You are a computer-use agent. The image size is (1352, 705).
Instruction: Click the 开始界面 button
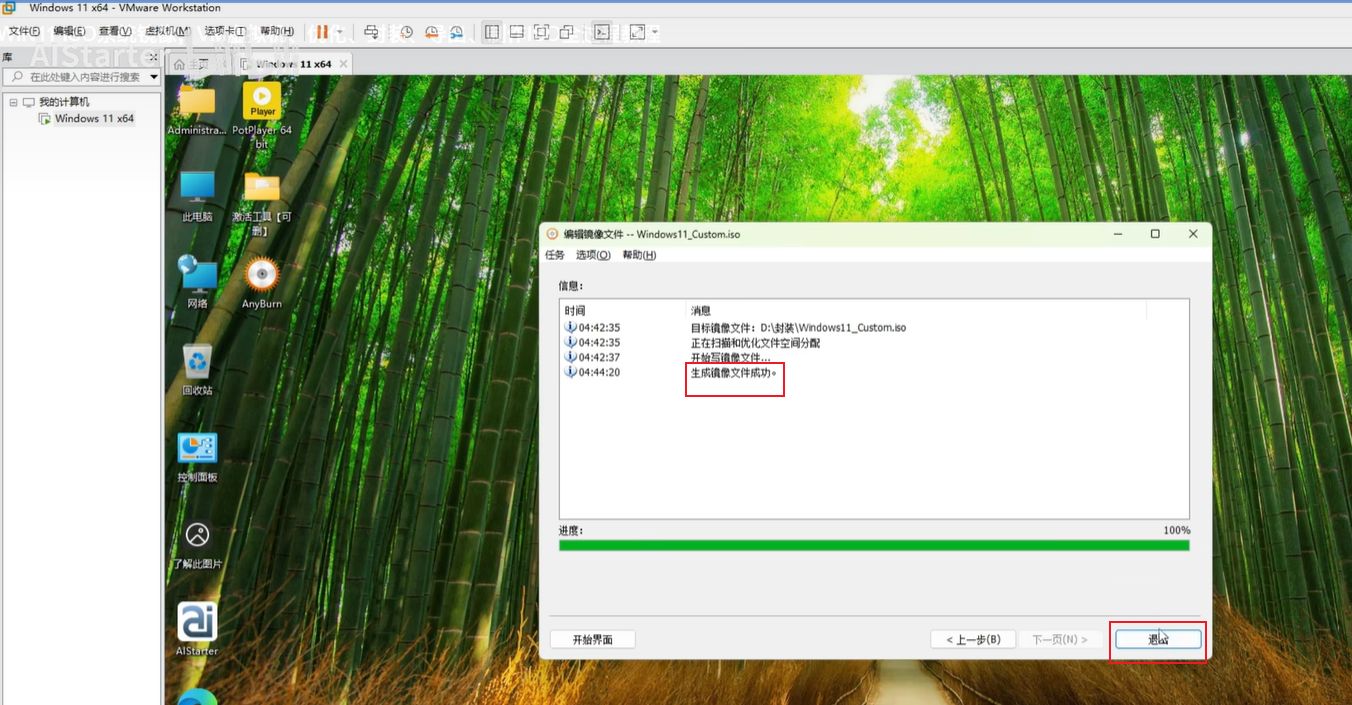coord(592,639)
